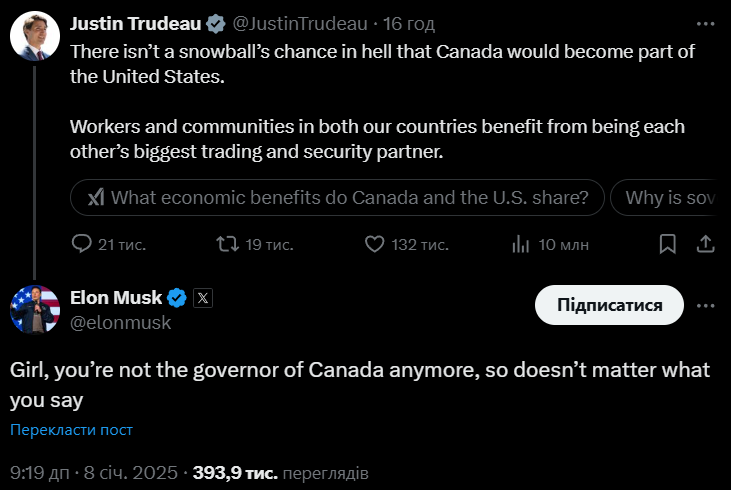The image size is (731, 490).
Task: Bookmark Justin Trudeau's post
Action: (668, 244)
